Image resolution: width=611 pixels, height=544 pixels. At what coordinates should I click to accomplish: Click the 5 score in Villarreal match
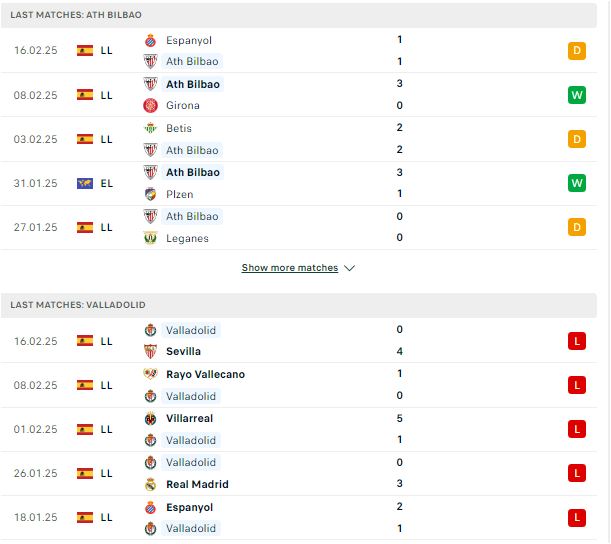(399, 419)
